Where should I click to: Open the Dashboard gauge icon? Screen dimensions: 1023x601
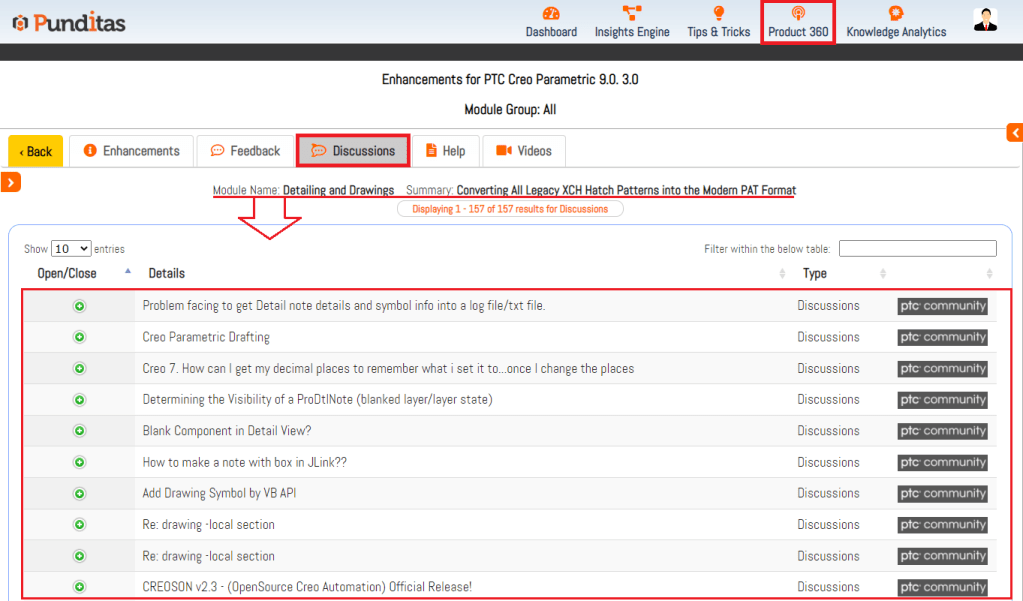pos(551,14)
